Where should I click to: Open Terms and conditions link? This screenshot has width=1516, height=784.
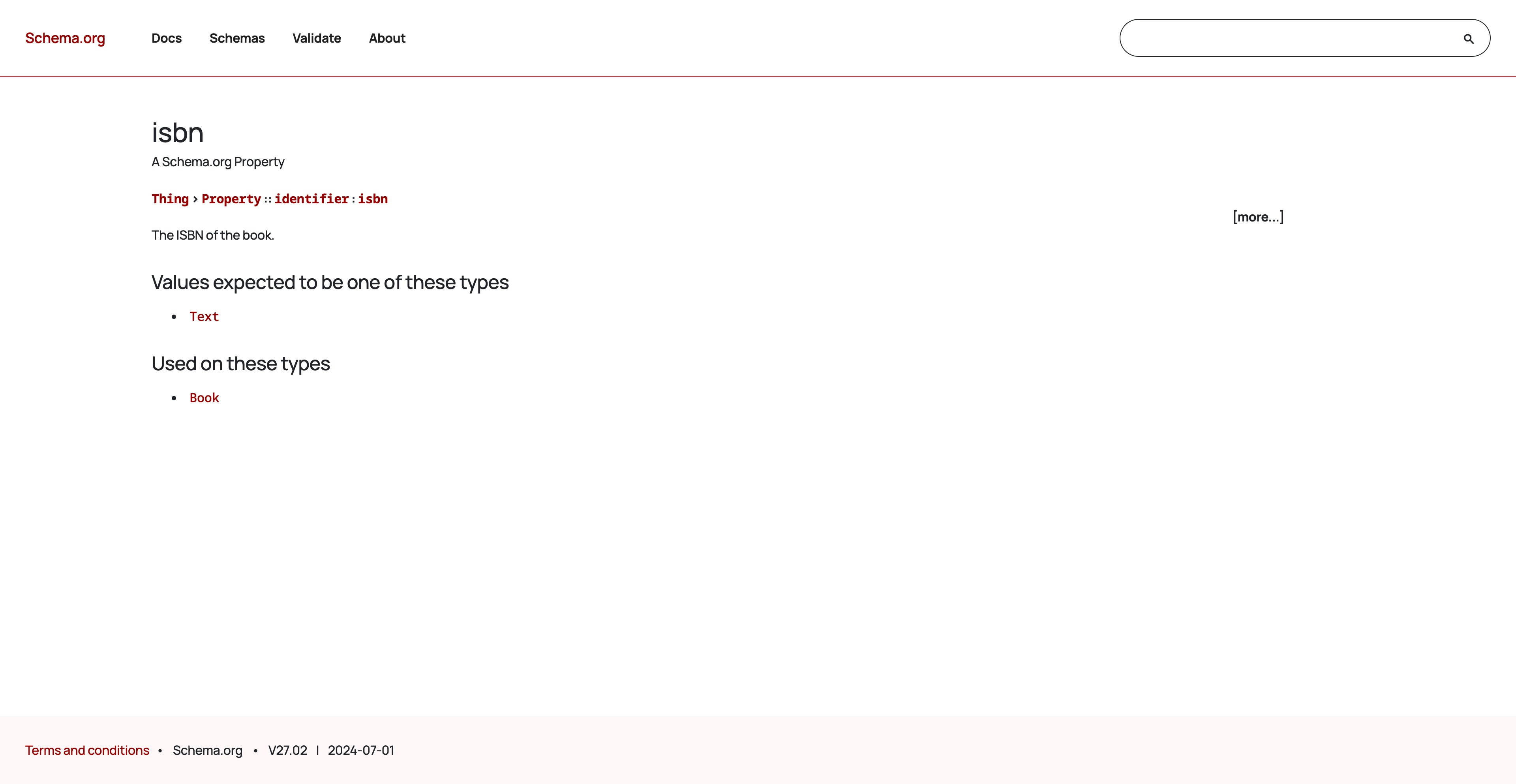[x=87, y=750]
